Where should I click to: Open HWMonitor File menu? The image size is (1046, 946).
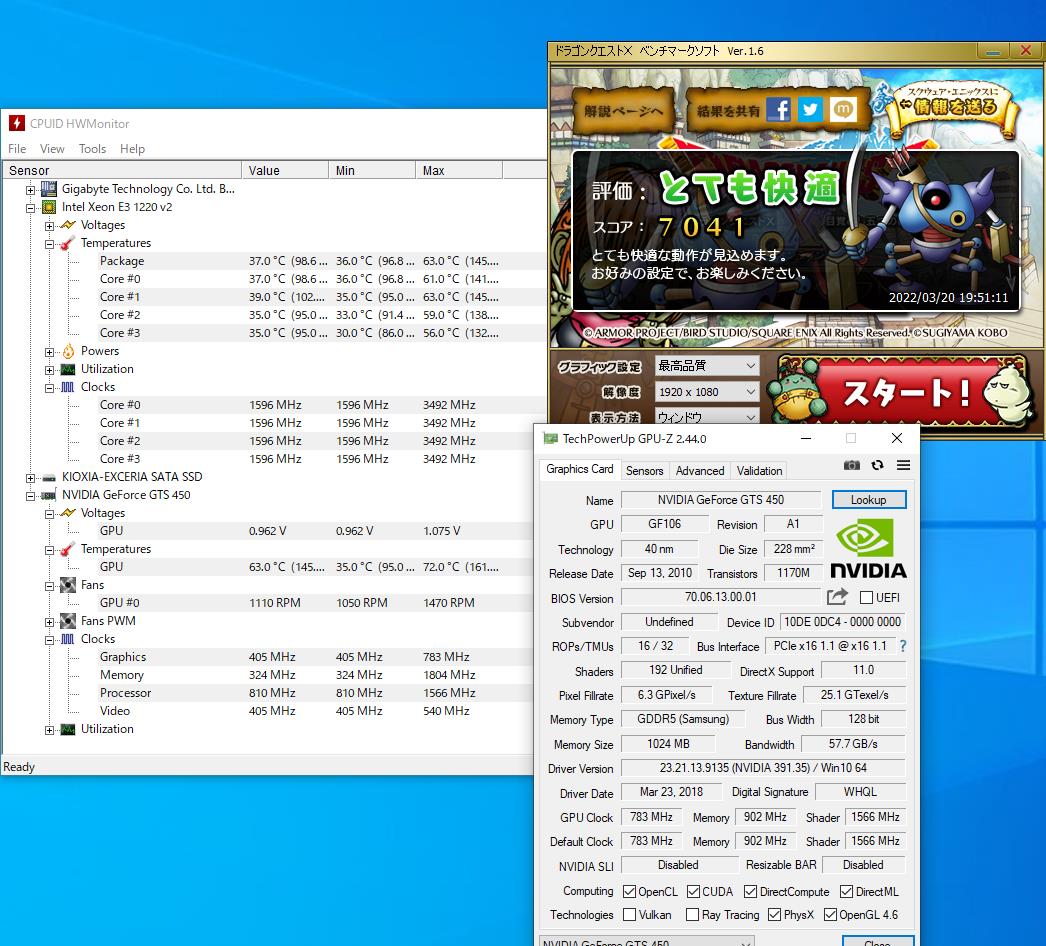tap(17, 149)
